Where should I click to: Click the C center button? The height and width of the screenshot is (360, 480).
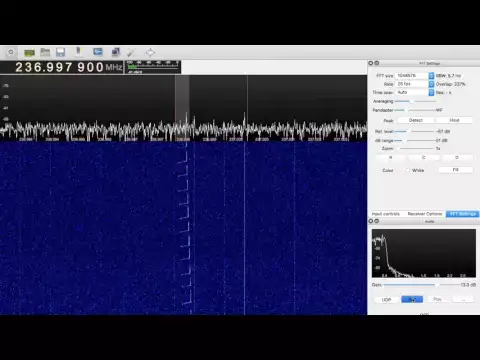click(423, 158)
